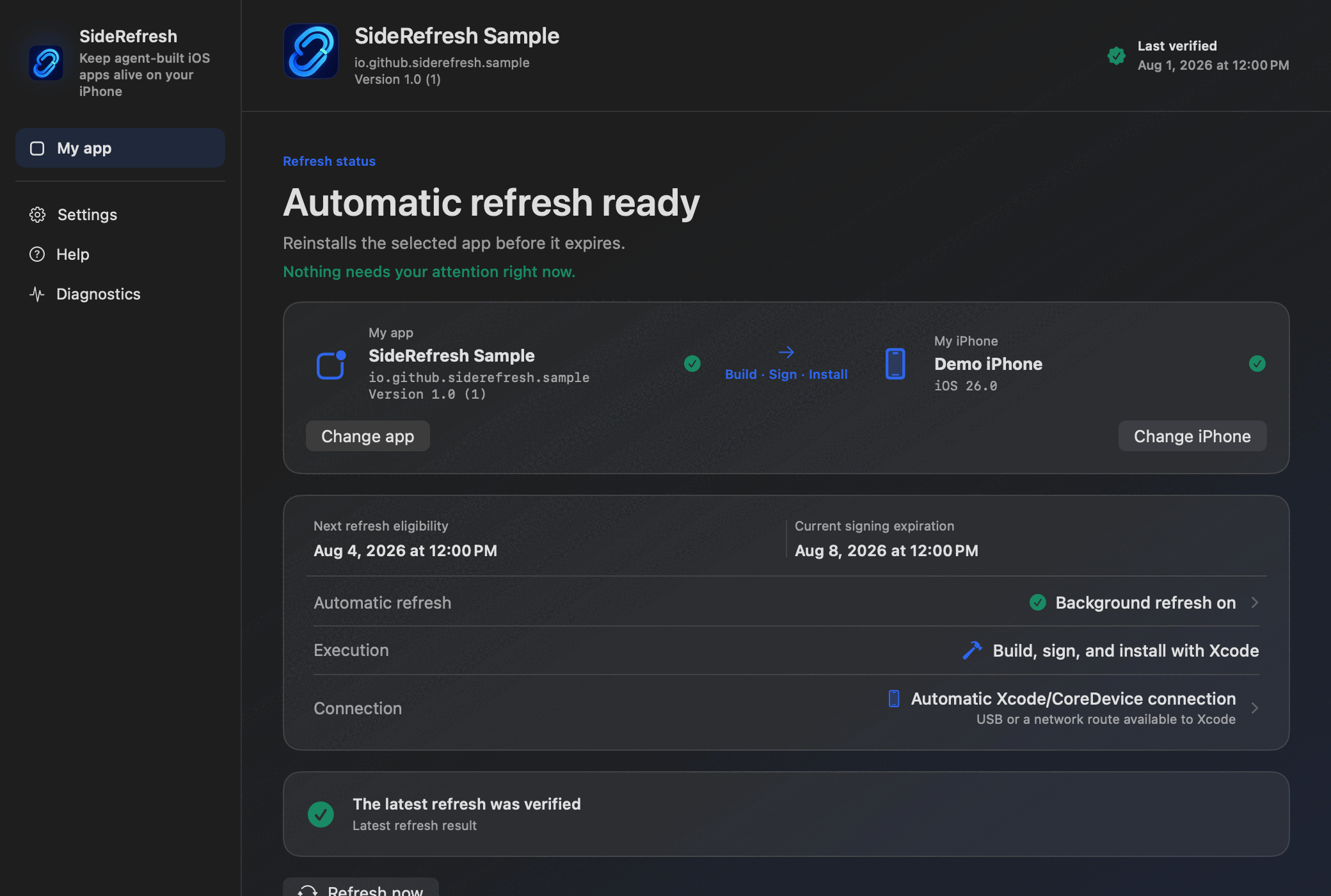This screenshot has height=896, width=1331.
Task: Click the Help question mark icon
Action: tap(37, 254)
